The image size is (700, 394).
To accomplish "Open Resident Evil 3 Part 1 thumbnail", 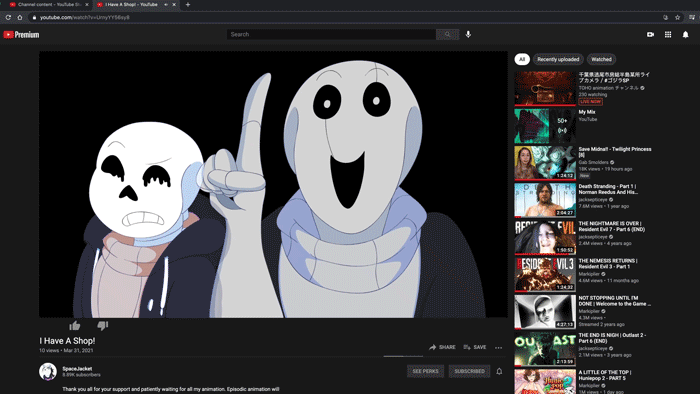I will point(545,274).
